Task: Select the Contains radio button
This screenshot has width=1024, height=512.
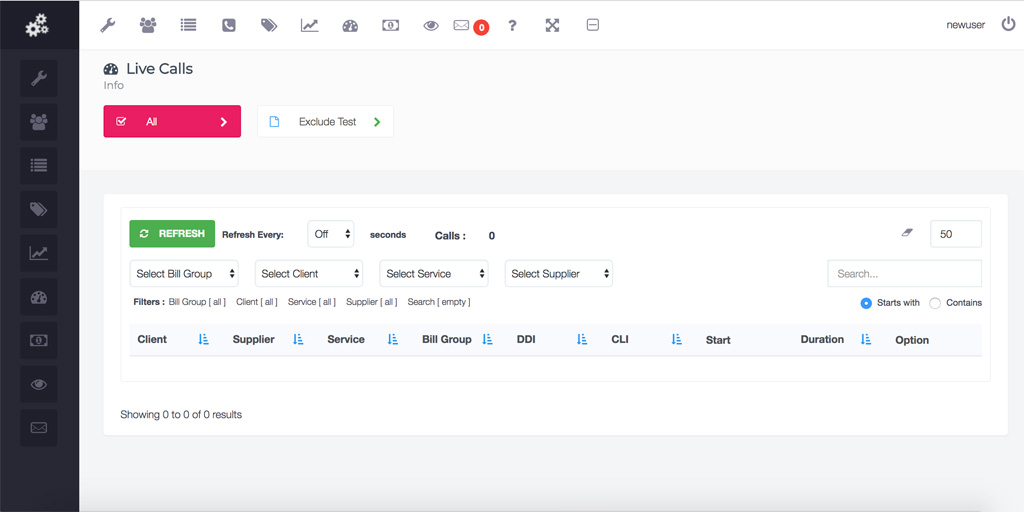Action: pos(935,303)
